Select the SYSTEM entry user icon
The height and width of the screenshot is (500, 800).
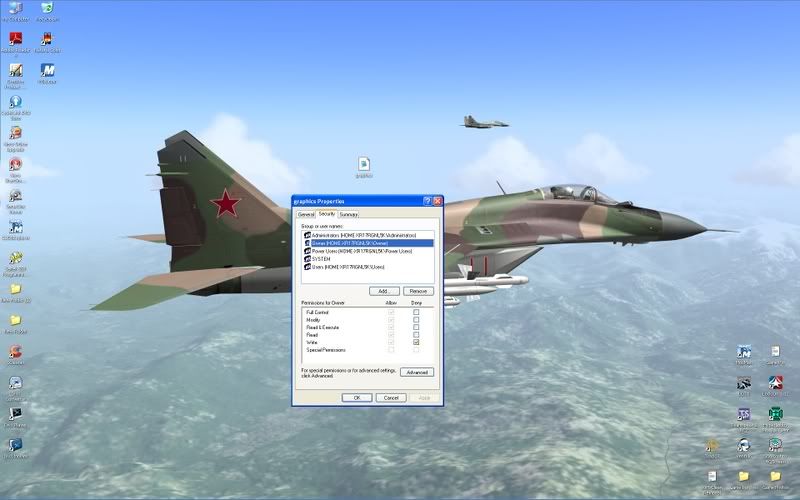tap(307, 259)
